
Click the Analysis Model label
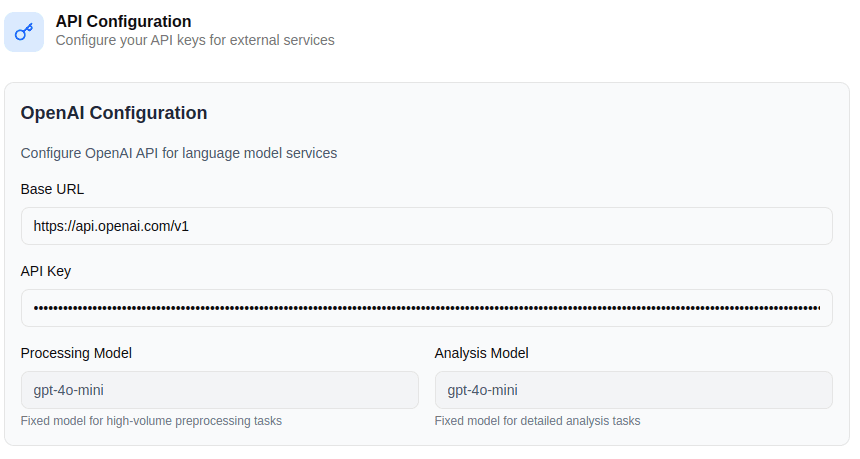click(x=481, y=353)
